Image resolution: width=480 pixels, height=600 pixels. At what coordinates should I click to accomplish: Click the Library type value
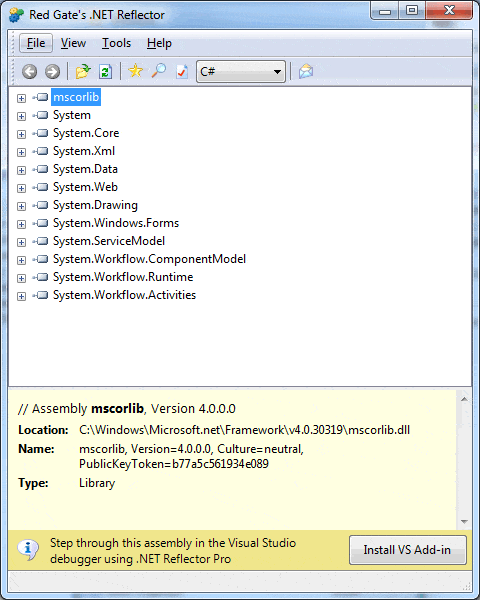click(97, 483)
